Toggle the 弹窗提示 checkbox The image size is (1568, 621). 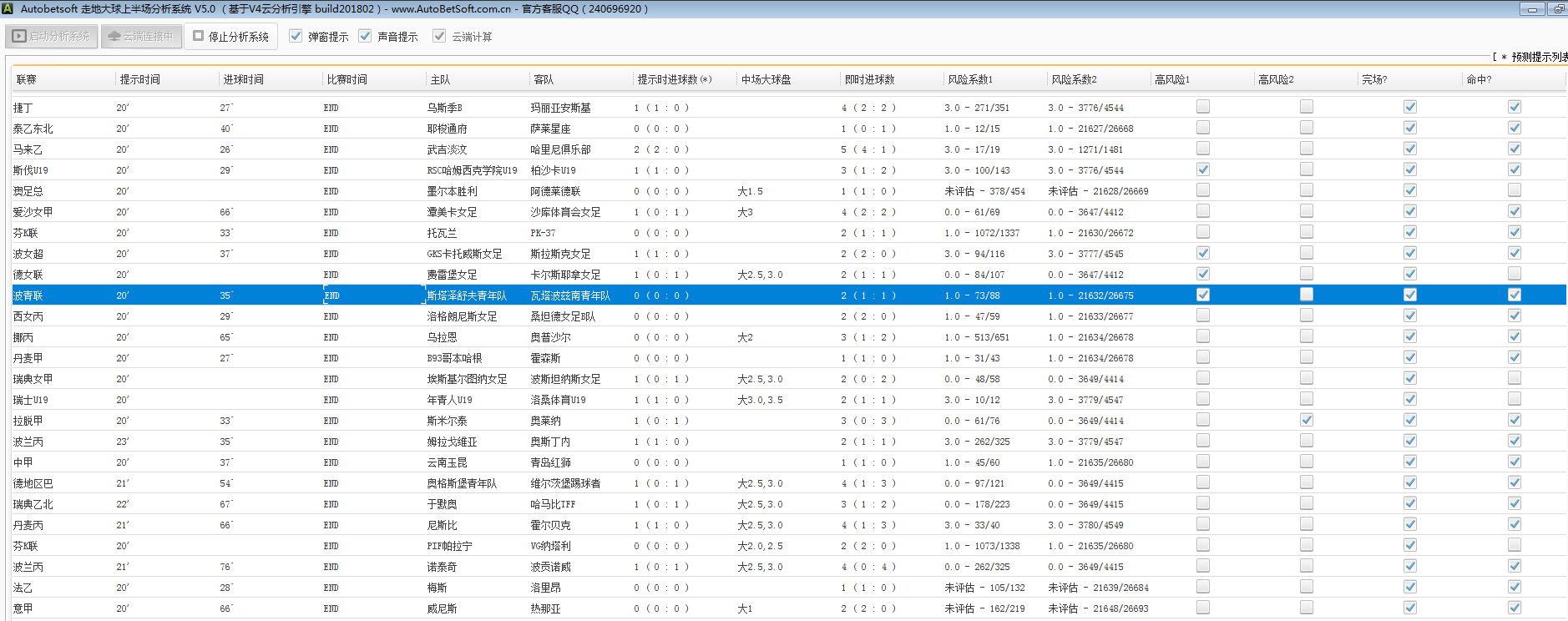click(296, 36)
